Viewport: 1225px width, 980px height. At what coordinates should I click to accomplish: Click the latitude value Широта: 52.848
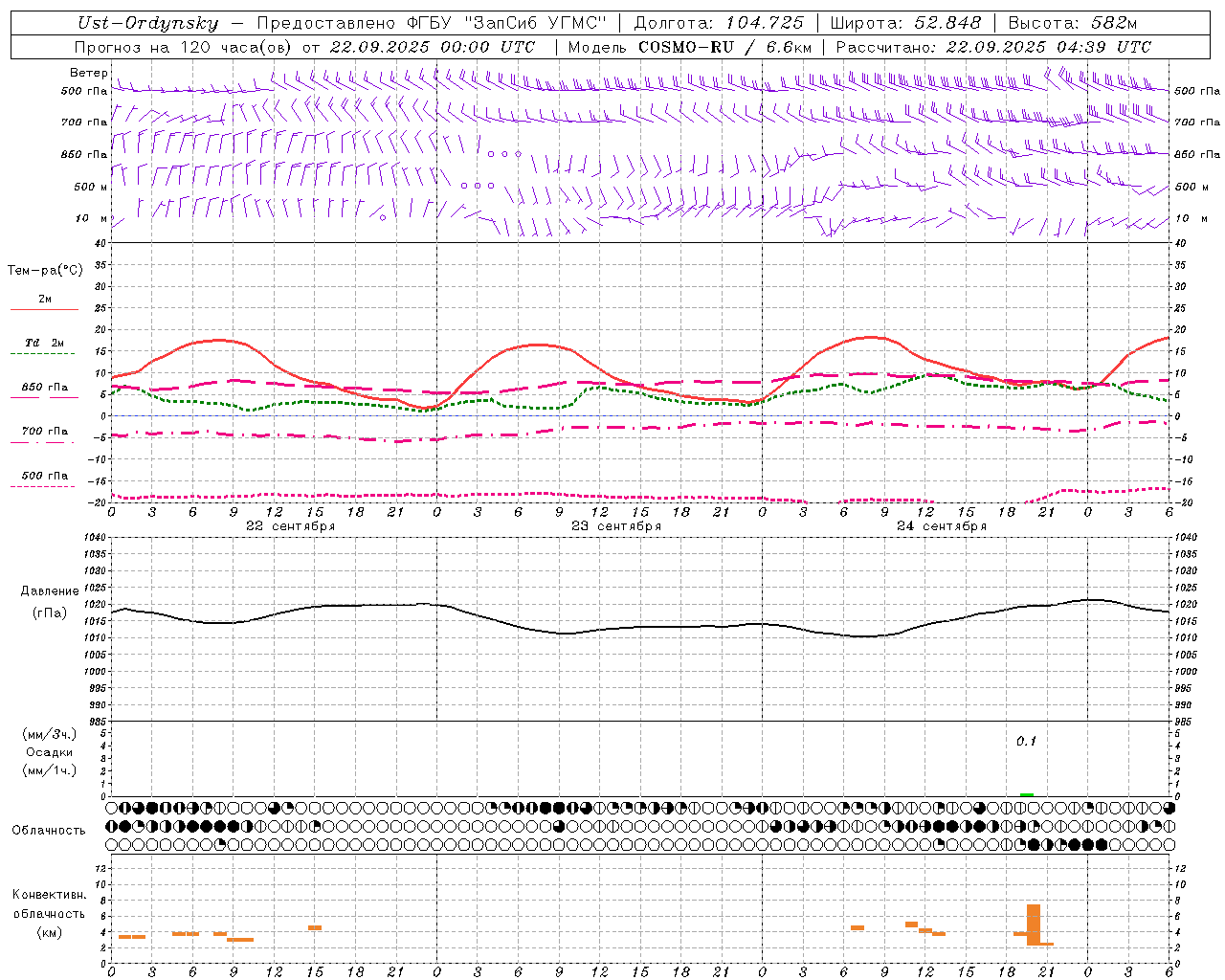[x=905, y=23]
